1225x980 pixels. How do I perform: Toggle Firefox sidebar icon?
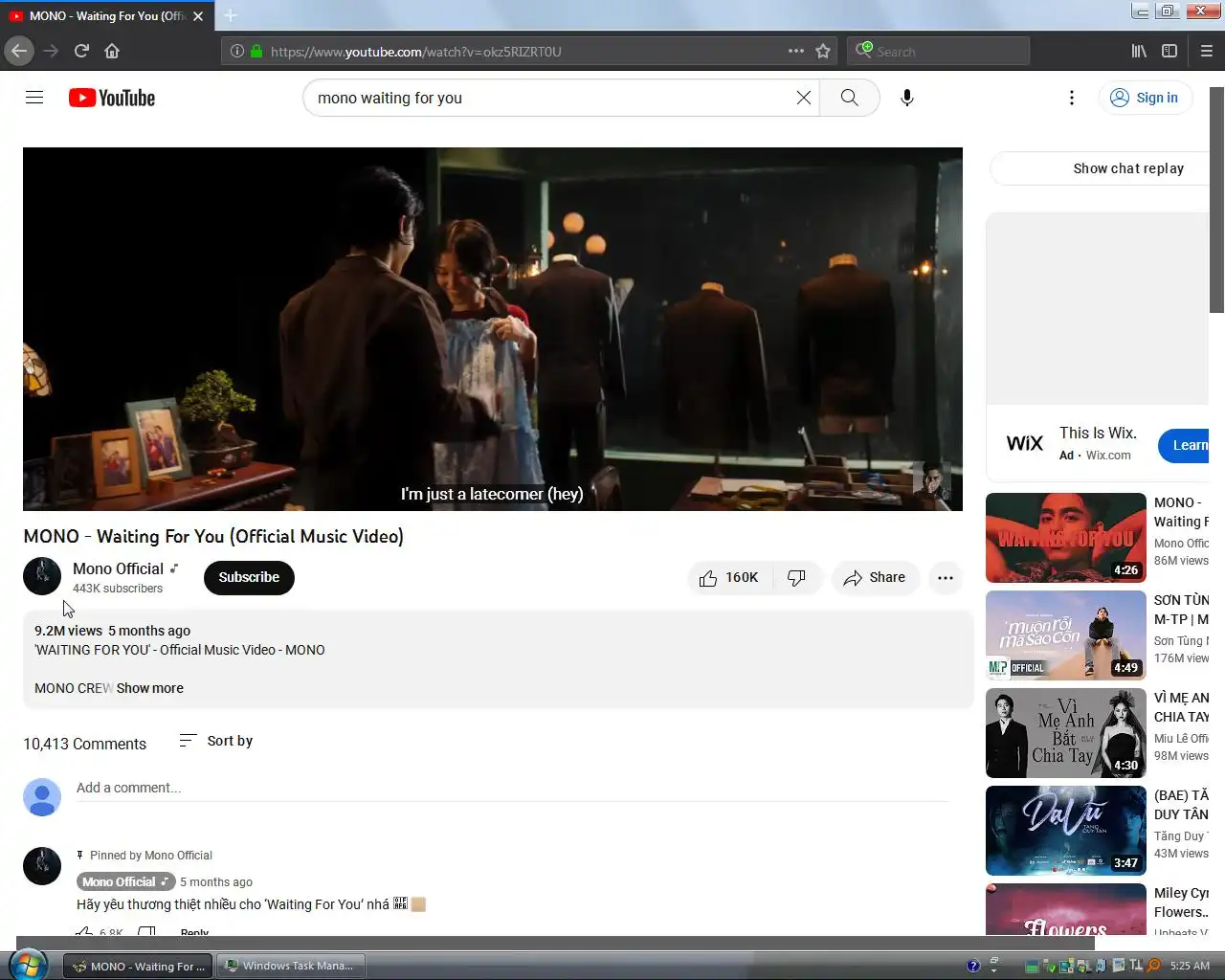coord(1169,51)
